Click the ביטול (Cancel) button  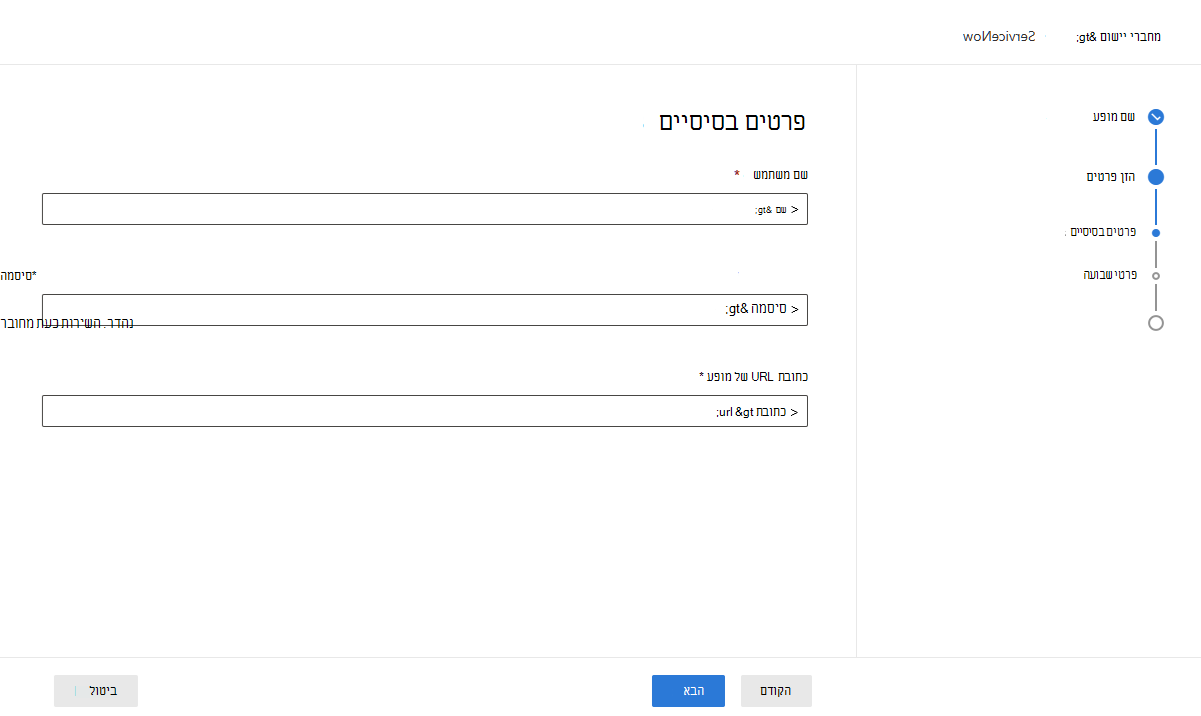pos(96,690)
